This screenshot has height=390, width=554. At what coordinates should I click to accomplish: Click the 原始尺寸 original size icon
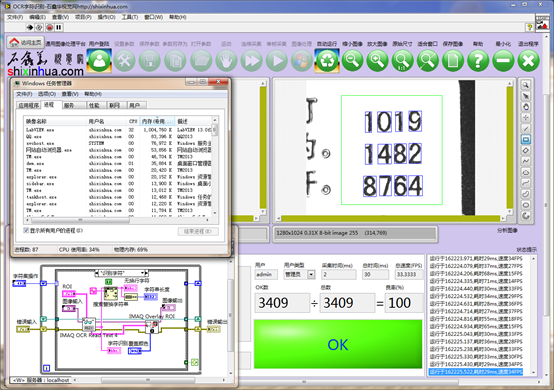click(402, 61)
